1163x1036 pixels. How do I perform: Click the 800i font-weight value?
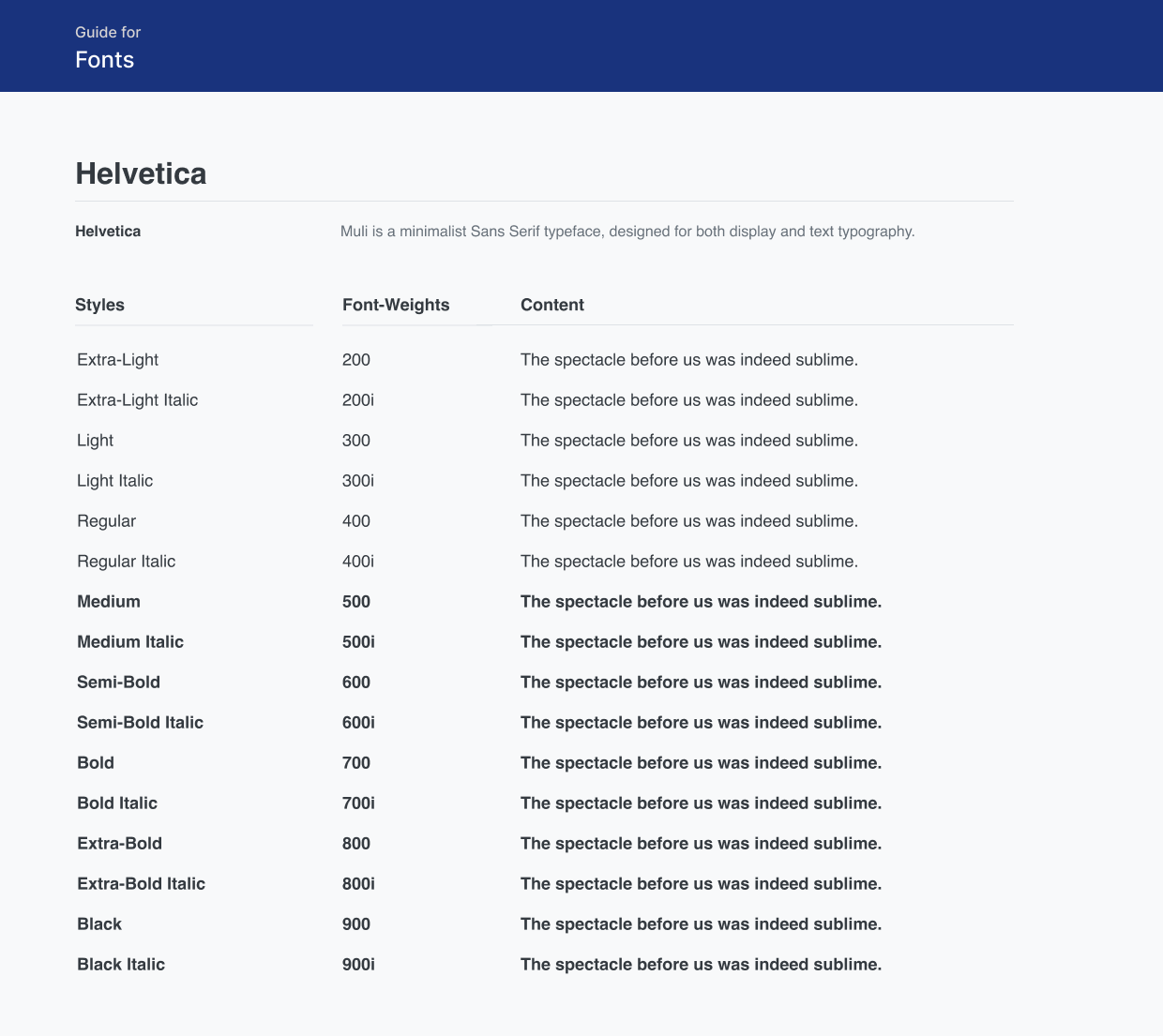[x=358, y=884]
